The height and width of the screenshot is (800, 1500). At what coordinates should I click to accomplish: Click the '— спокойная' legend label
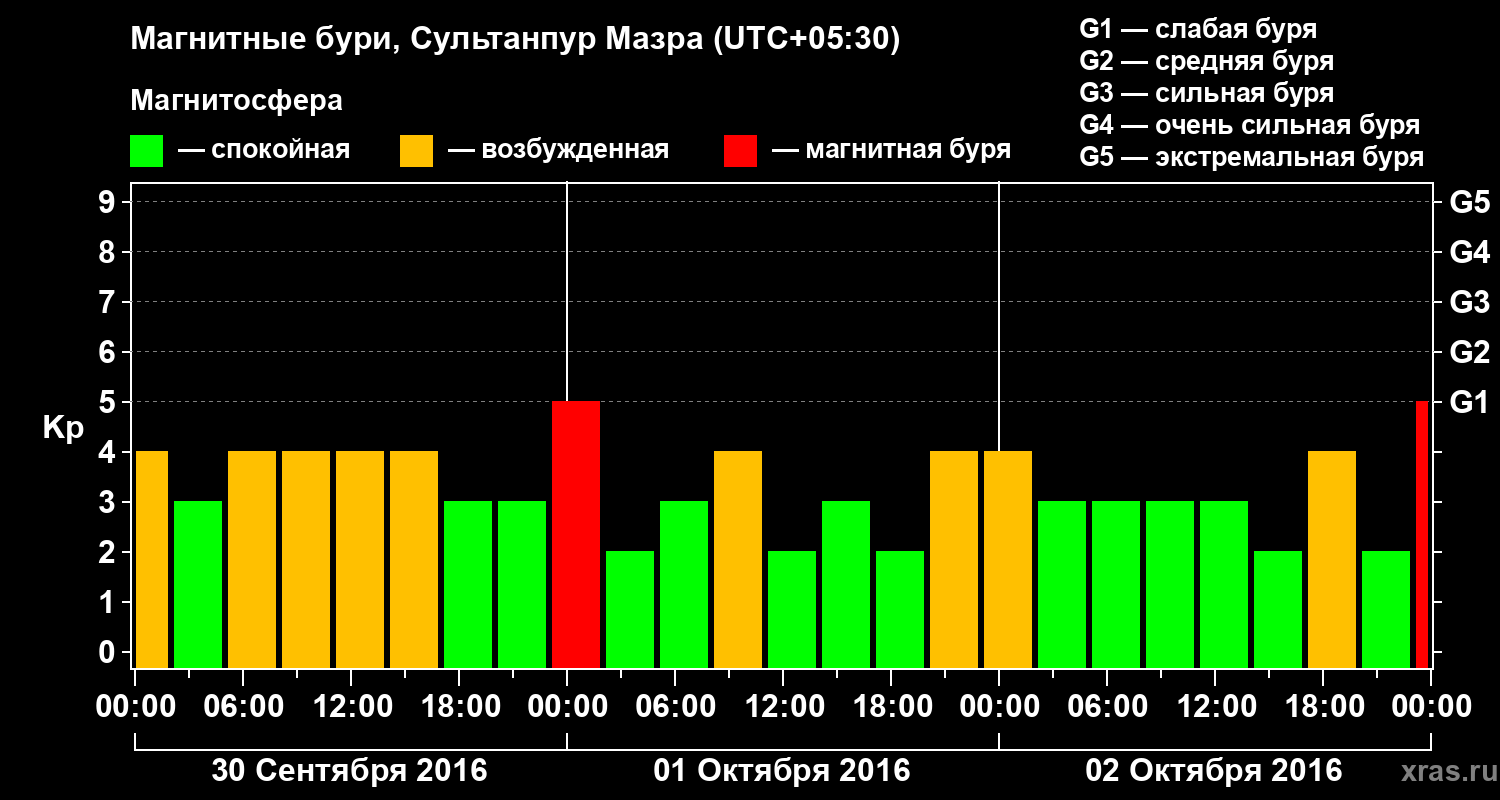(x=263, y=151)
